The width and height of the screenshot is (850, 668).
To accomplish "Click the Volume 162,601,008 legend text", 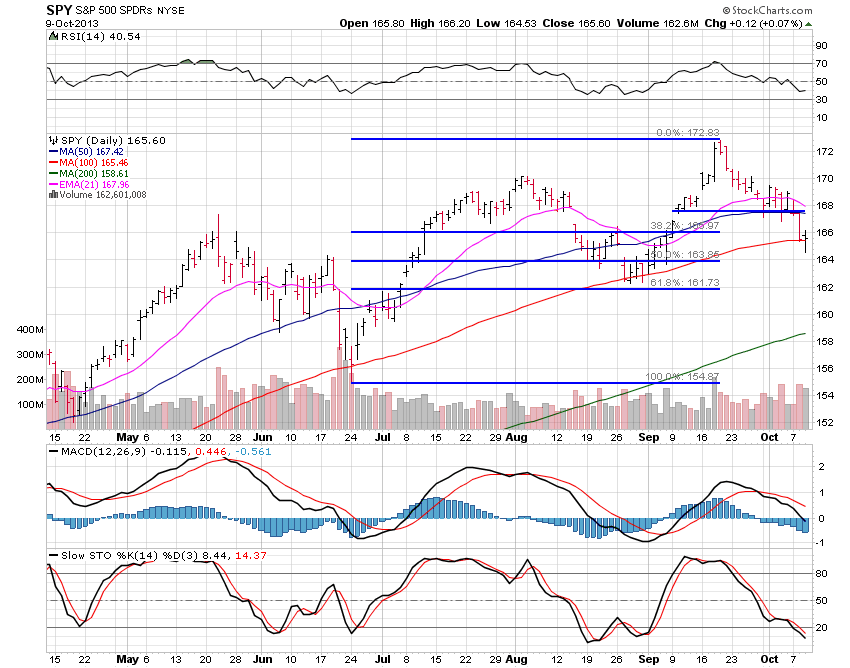I will (x=103, y=195).
